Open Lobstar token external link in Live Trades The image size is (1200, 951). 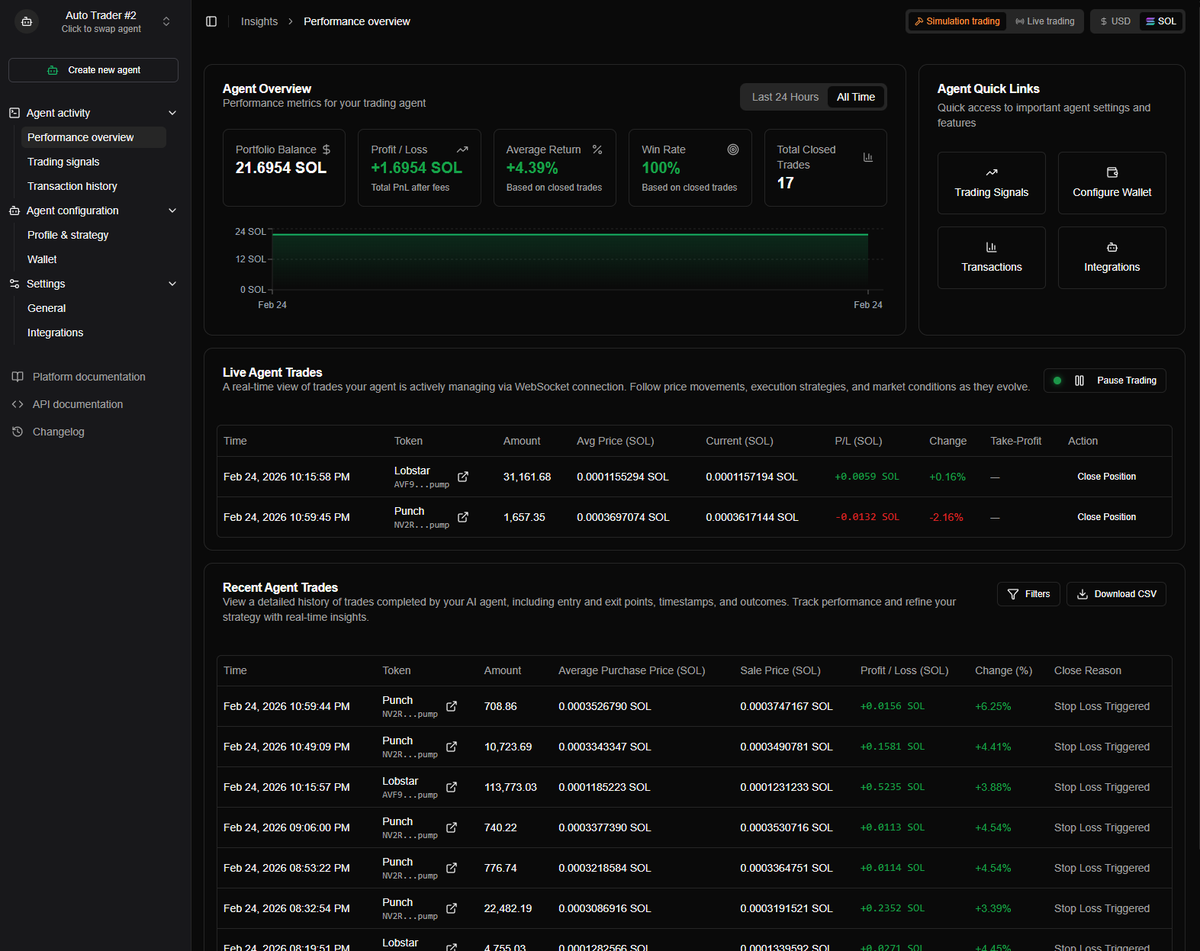462,477
